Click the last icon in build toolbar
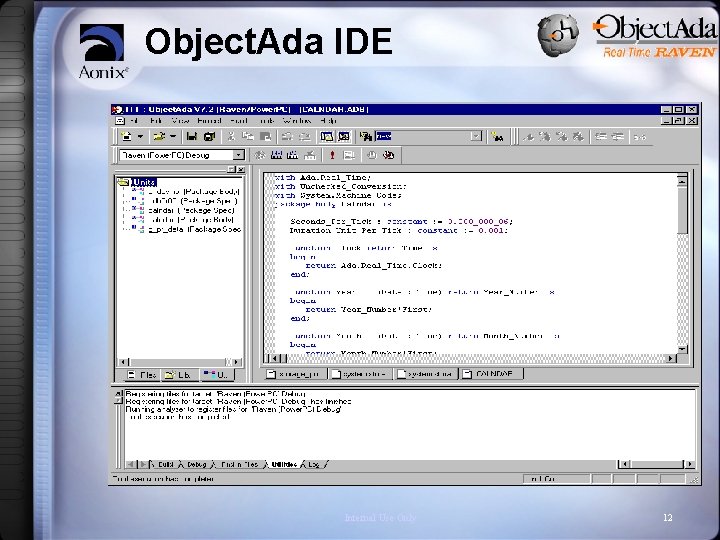The height and width of the screenshot is (540, 720). [388, 155]
